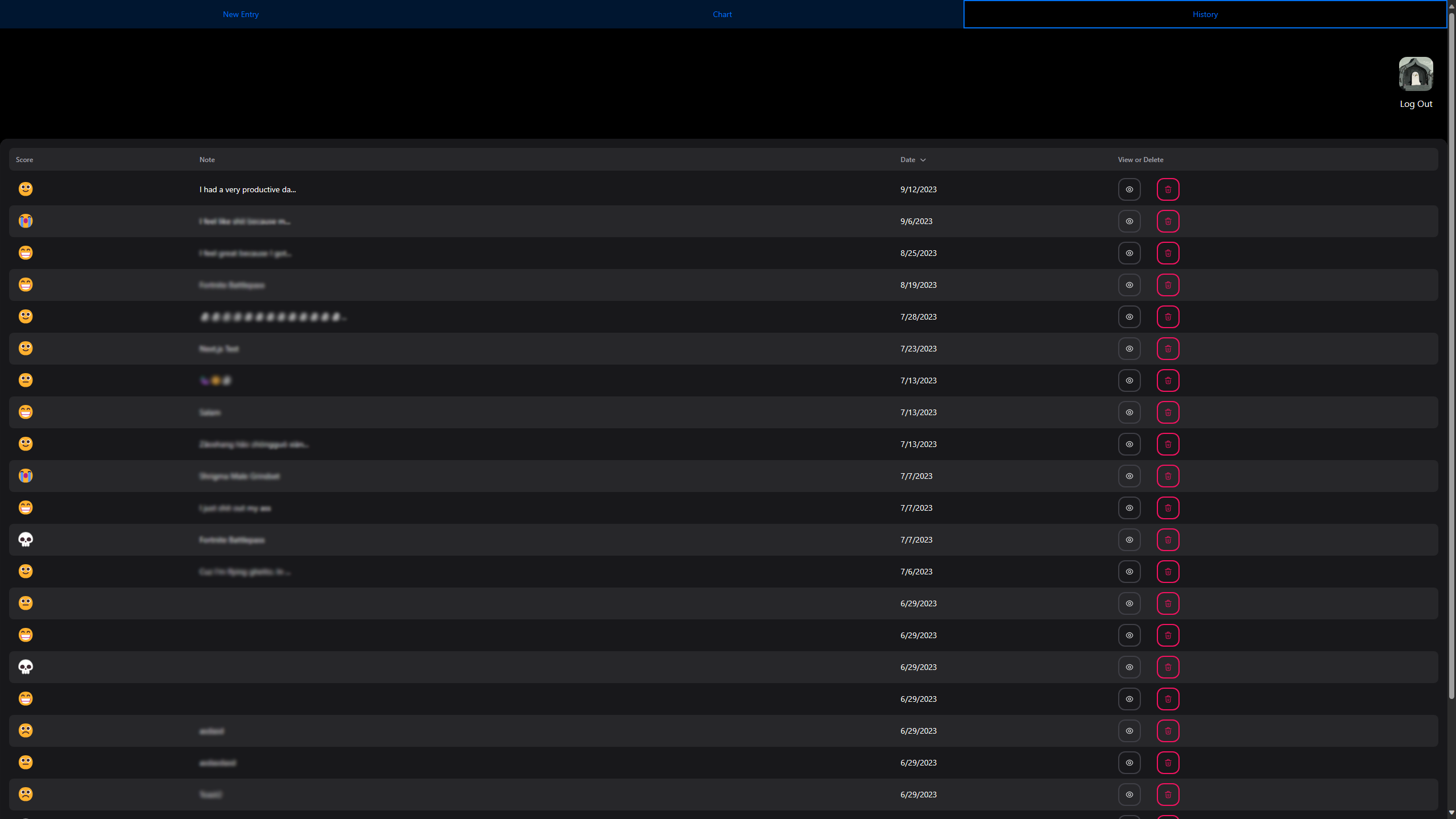Click the page vertical scrollbar
The image size is (1456, 819).
pos(1451,353)
